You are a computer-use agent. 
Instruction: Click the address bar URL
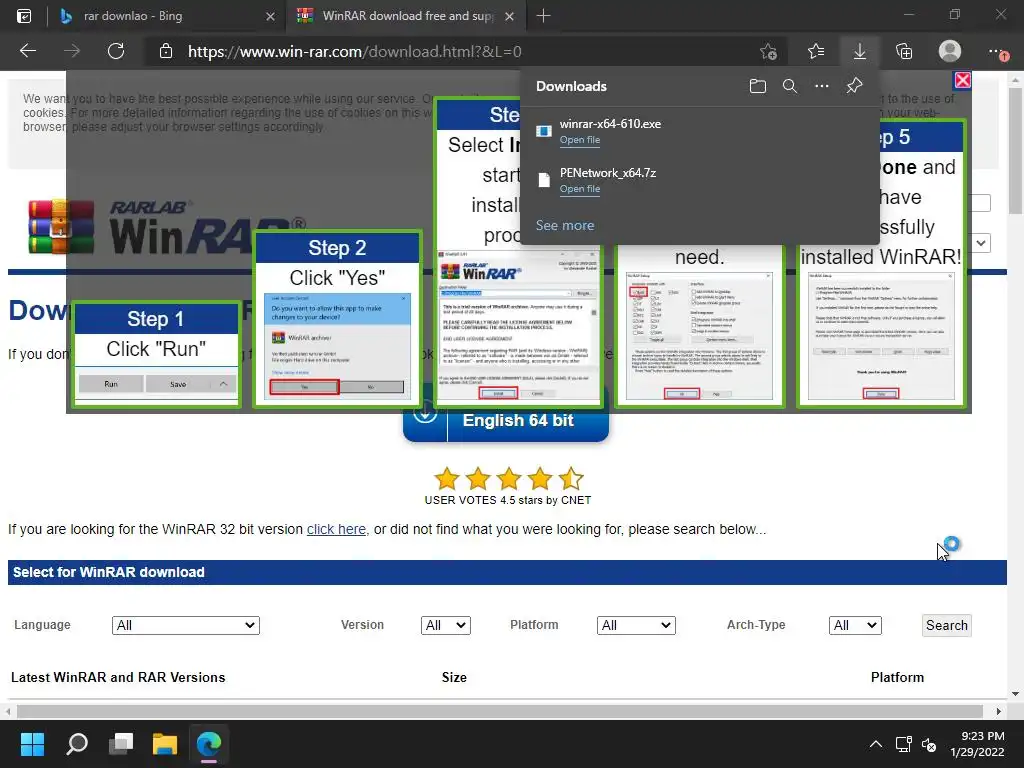tap(355, 52)
